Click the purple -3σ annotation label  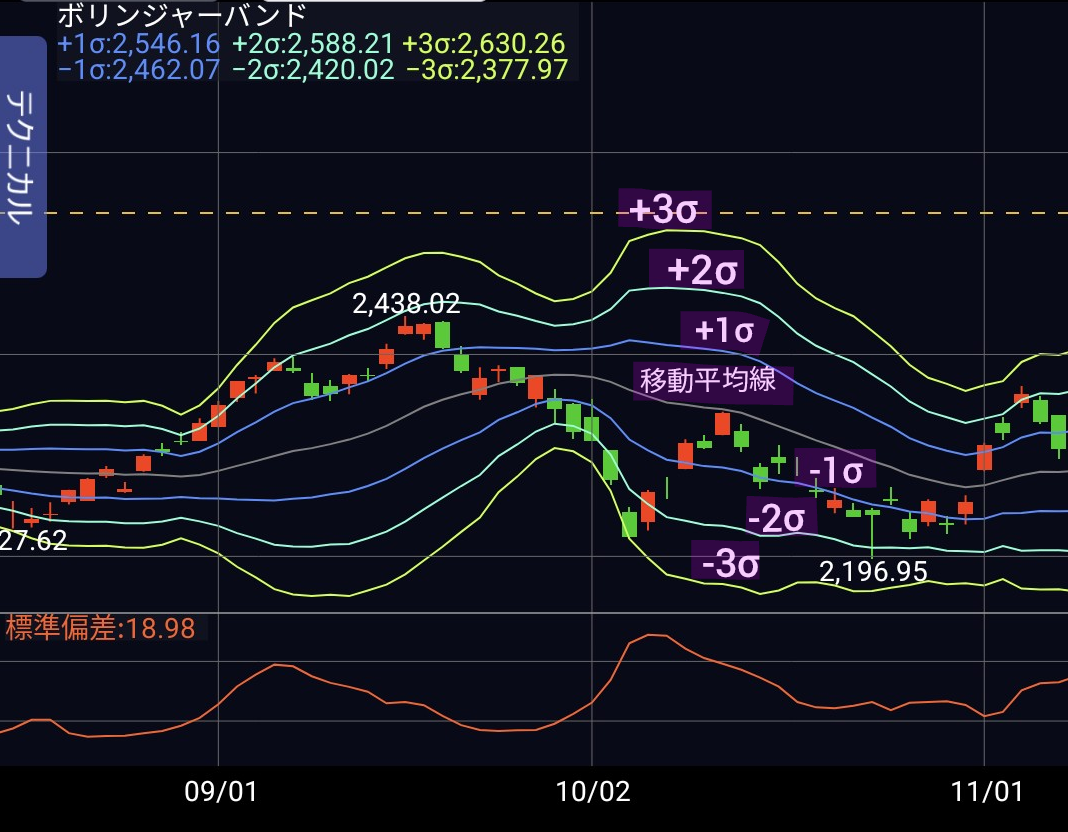727,563
